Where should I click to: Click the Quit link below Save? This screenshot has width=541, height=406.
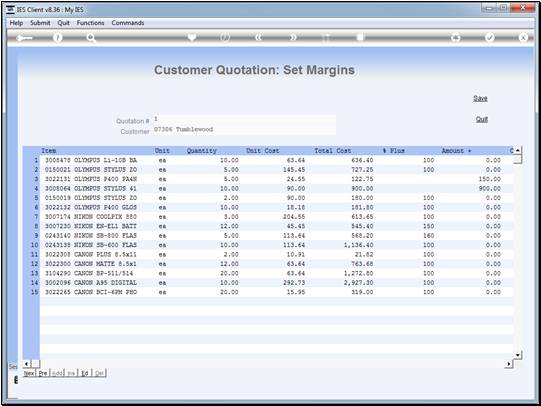(x=482, y=119)
